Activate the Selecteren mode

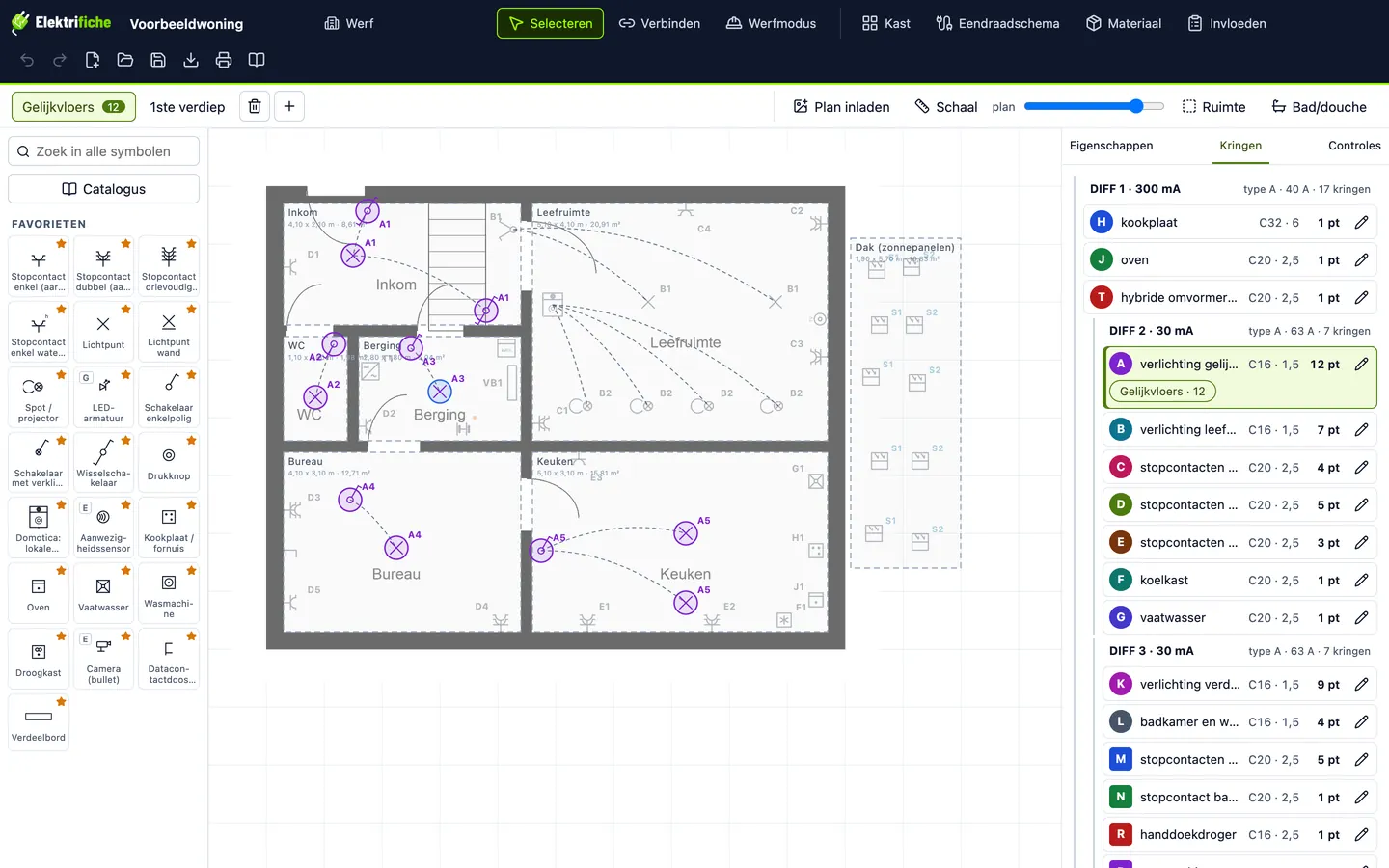click(550, 23)
